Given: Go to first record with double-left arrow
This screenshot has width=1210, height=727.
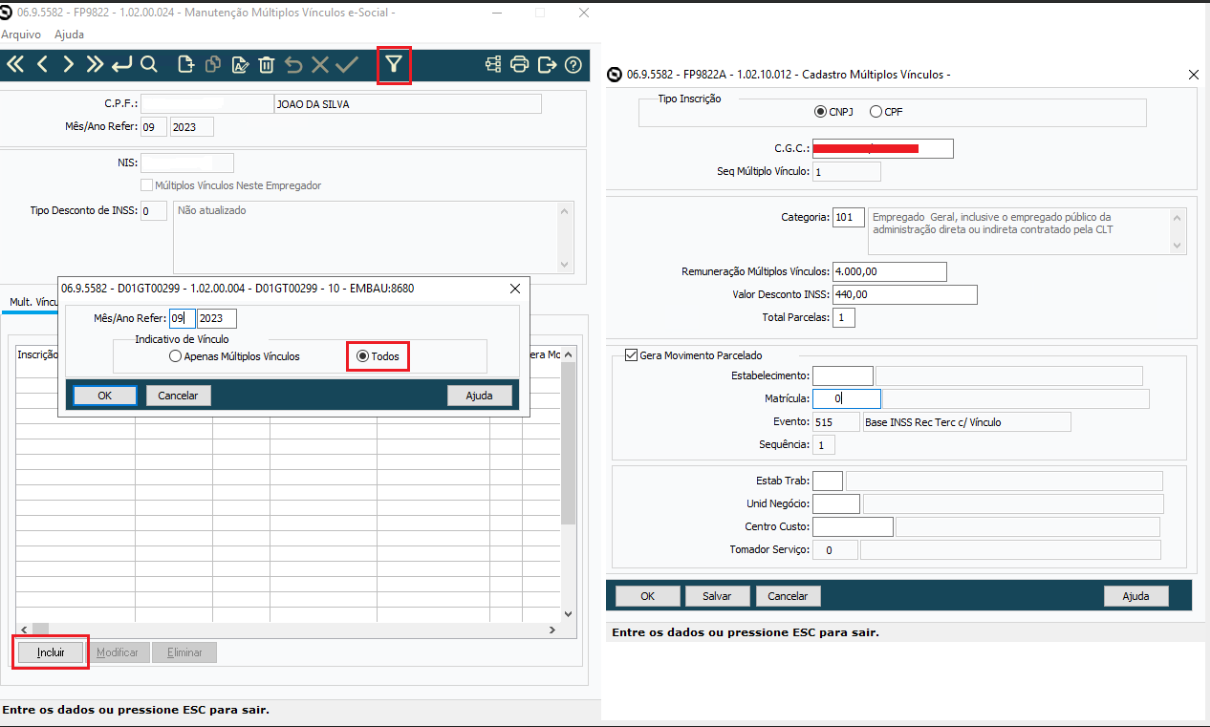Looking at the screenshot, I should pyautogui.click(x=15, y=65).
